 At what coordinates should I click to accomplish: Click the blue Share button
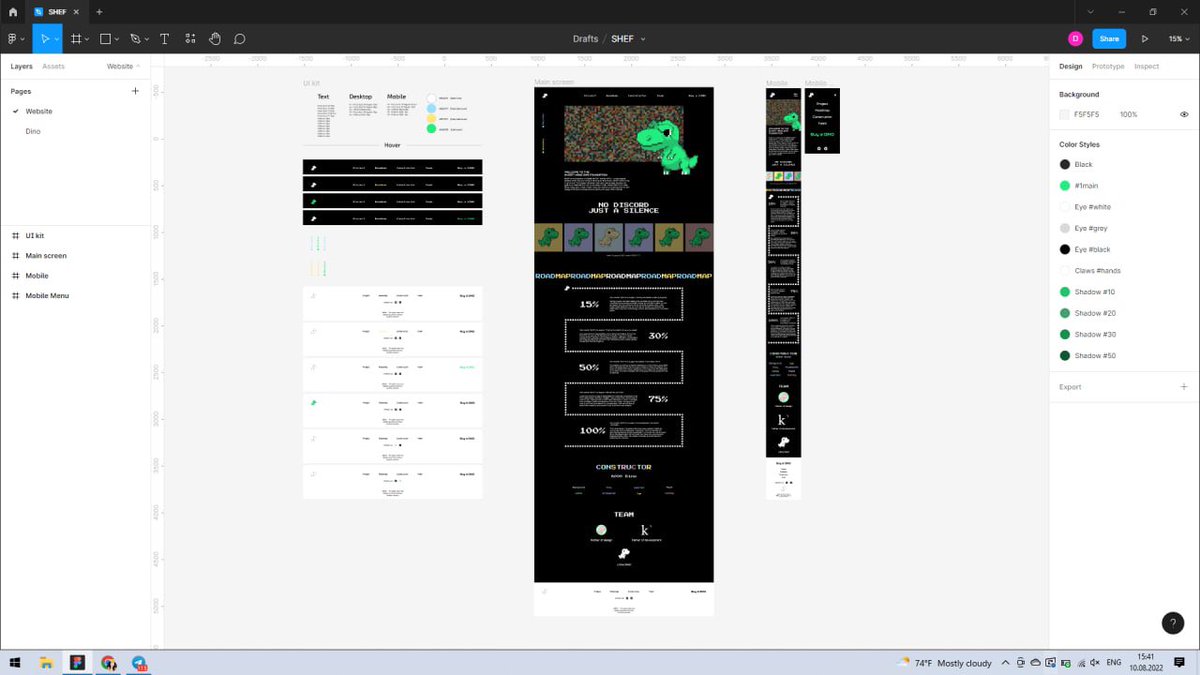coord(1109,38)
